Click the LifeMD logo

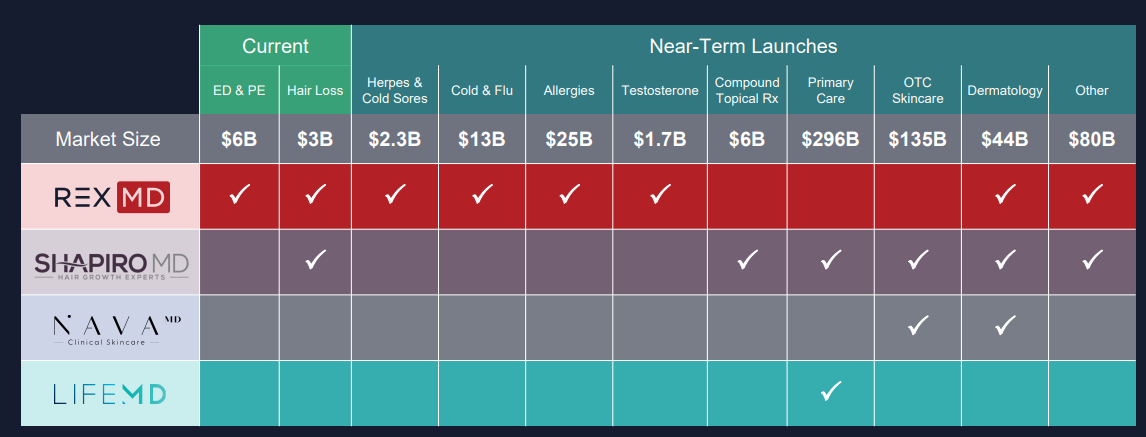tap(110, 393)
